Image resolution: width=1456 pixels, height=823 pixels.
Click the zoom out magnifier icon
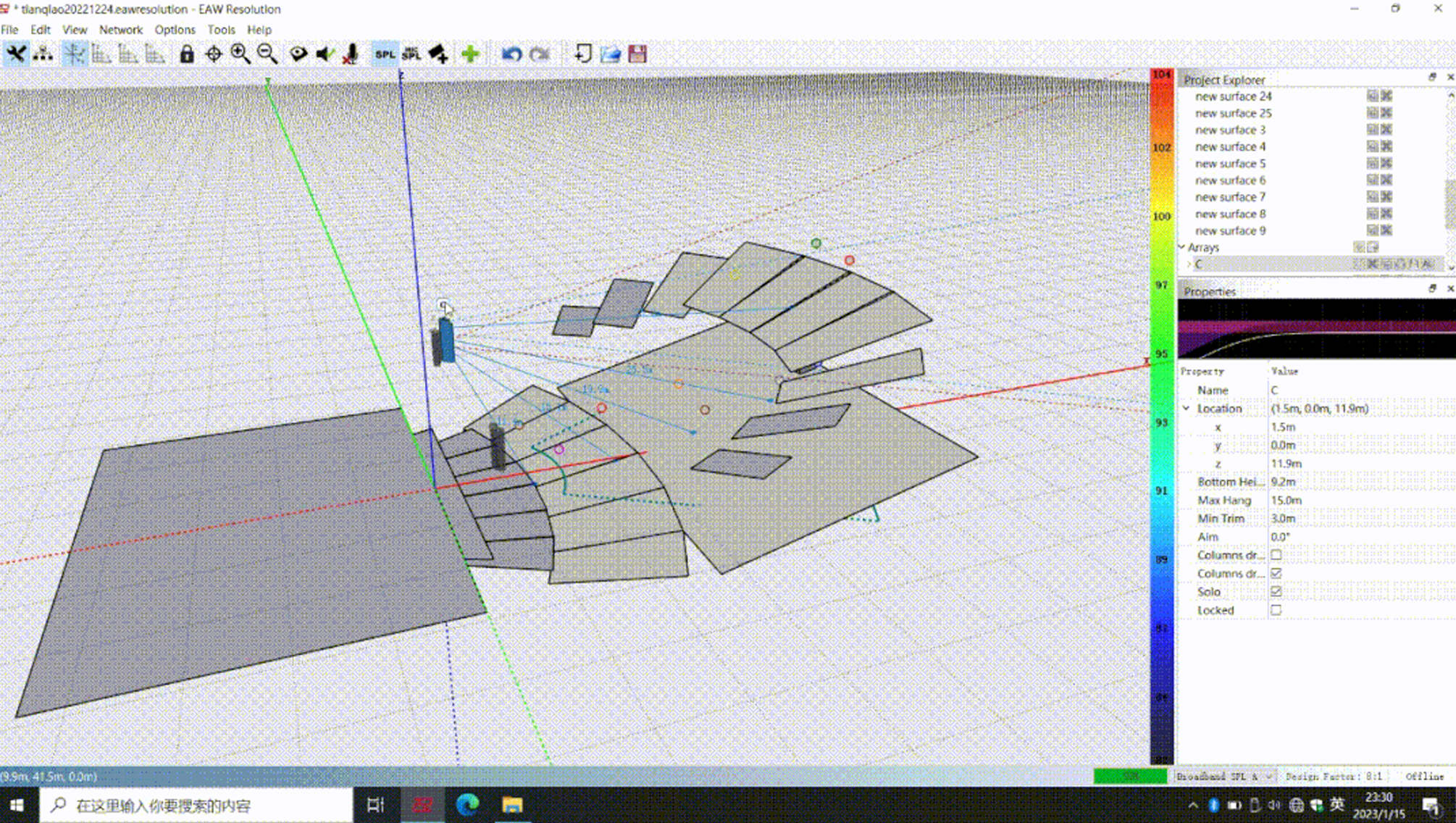pos(267,54)
